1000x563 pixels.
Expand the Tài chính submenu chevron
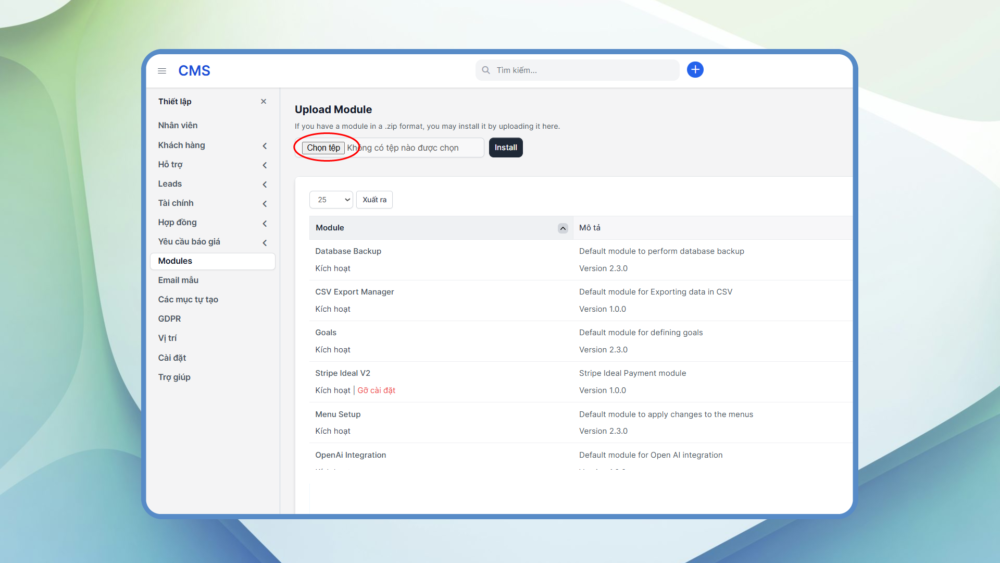tap(265, 204)
